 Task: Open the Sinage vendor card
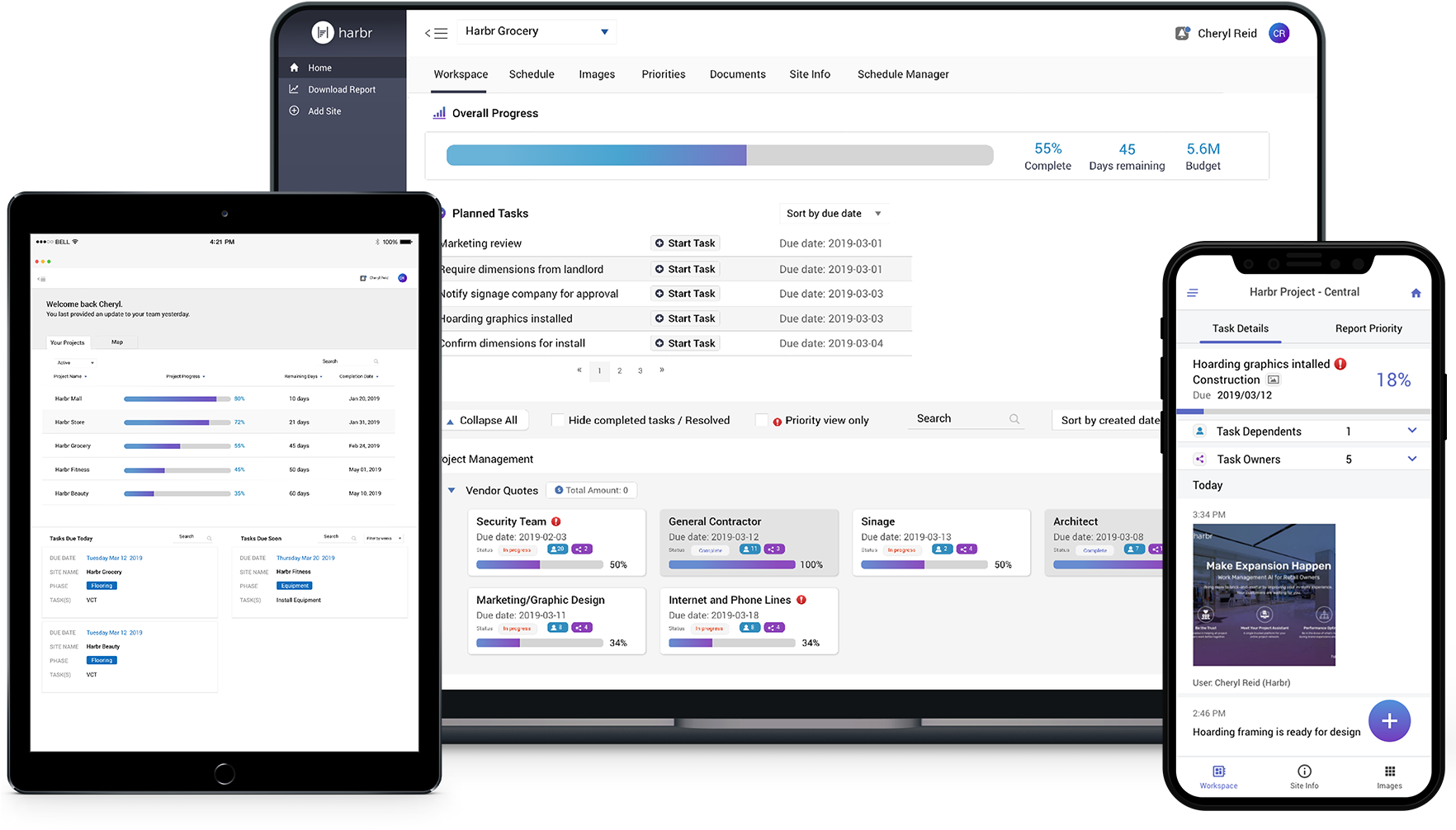point(941,542)
